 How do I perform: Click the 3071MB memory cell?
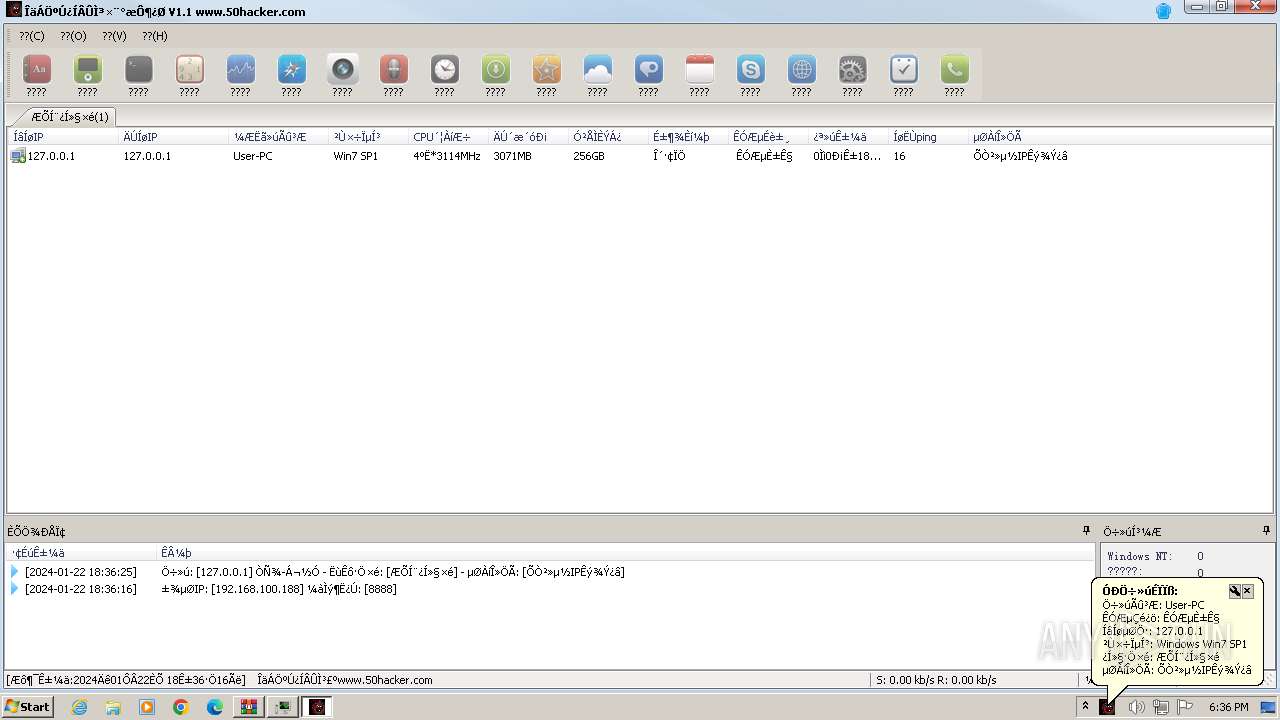pyautogui.click(x=513, y=156)
